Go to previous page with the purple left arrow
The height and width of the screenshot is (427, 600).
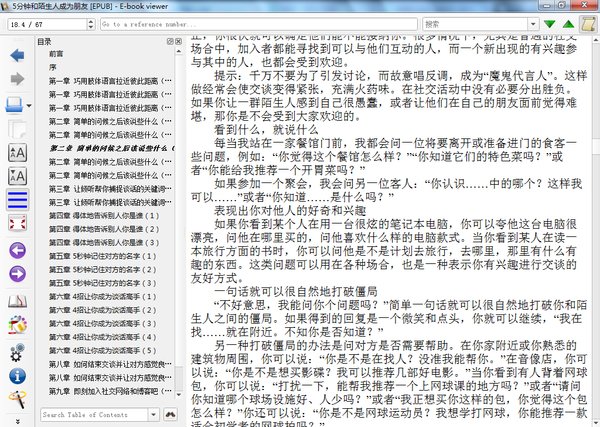[x=17, y=251]
